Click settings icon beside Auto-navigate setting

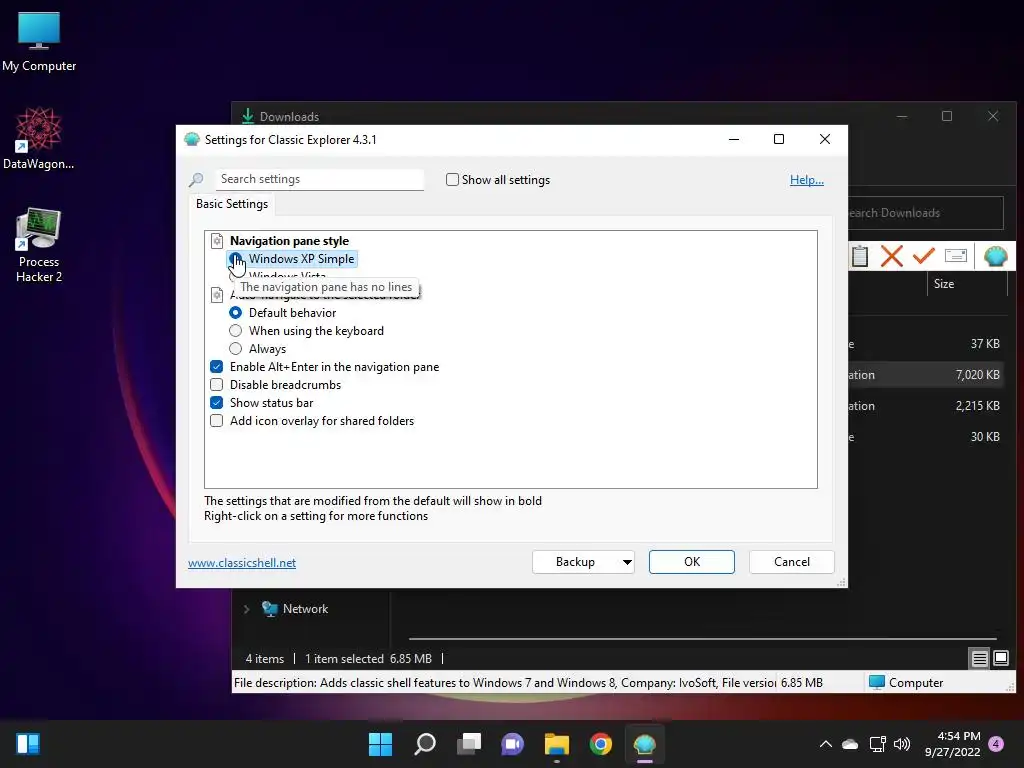coord(217,295)
